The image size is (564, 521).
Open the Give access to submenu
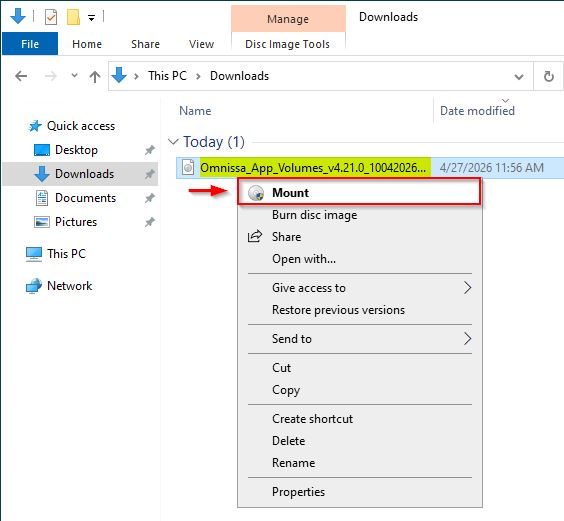[360, 288]
